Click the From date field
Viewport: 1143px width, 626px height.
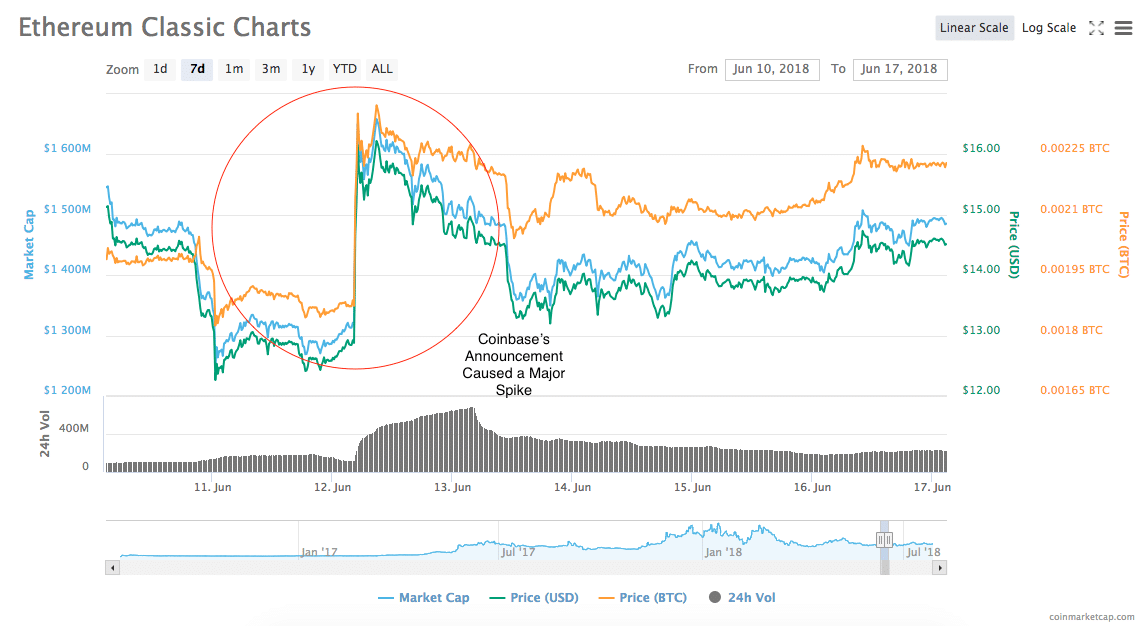pyautogui.click(x=772, y=69)
